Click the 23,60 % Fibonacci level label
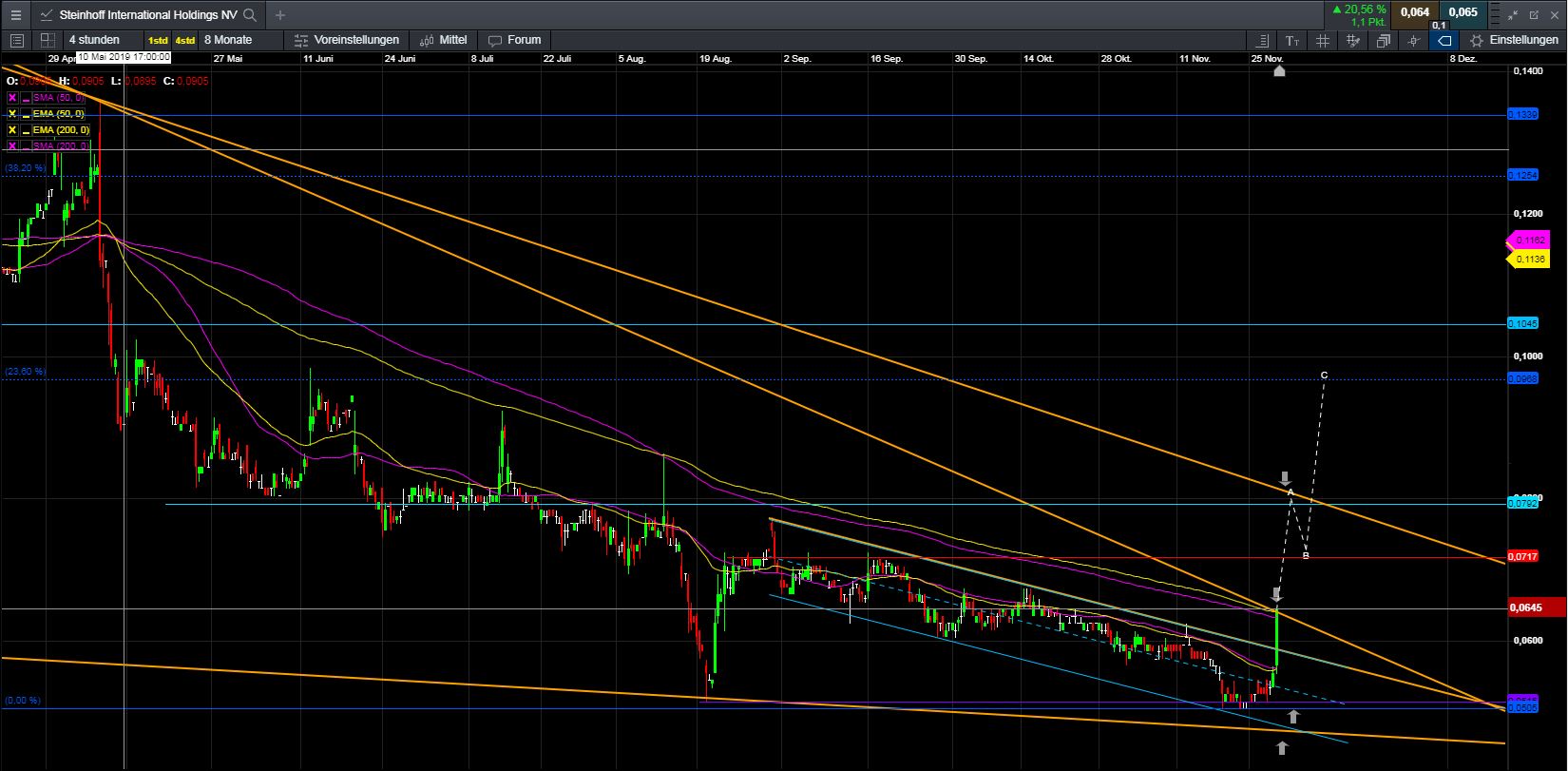 tap(24, 372)
